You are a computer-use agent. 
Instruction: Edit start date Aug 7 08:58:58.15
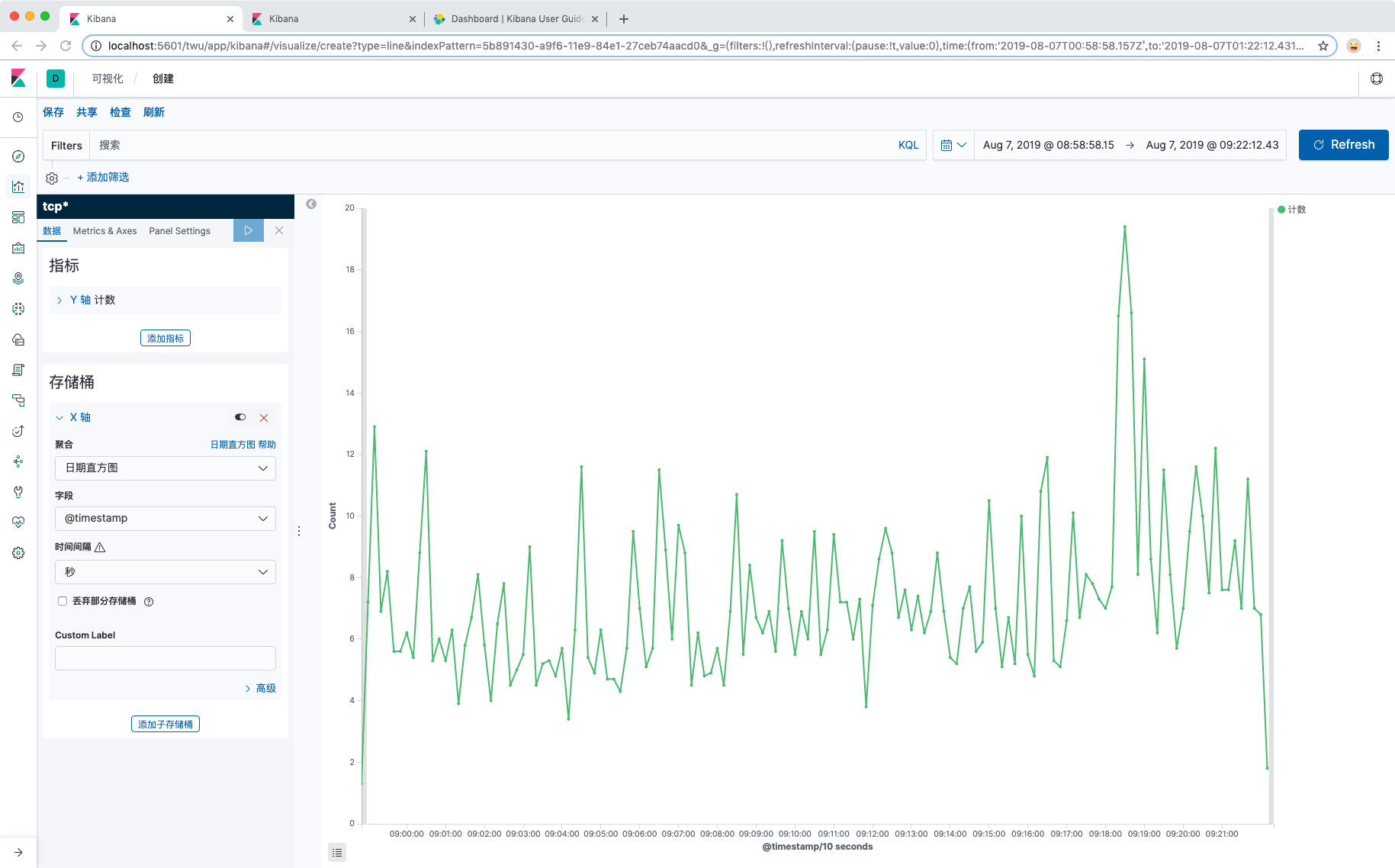[x=1049, y=145]
